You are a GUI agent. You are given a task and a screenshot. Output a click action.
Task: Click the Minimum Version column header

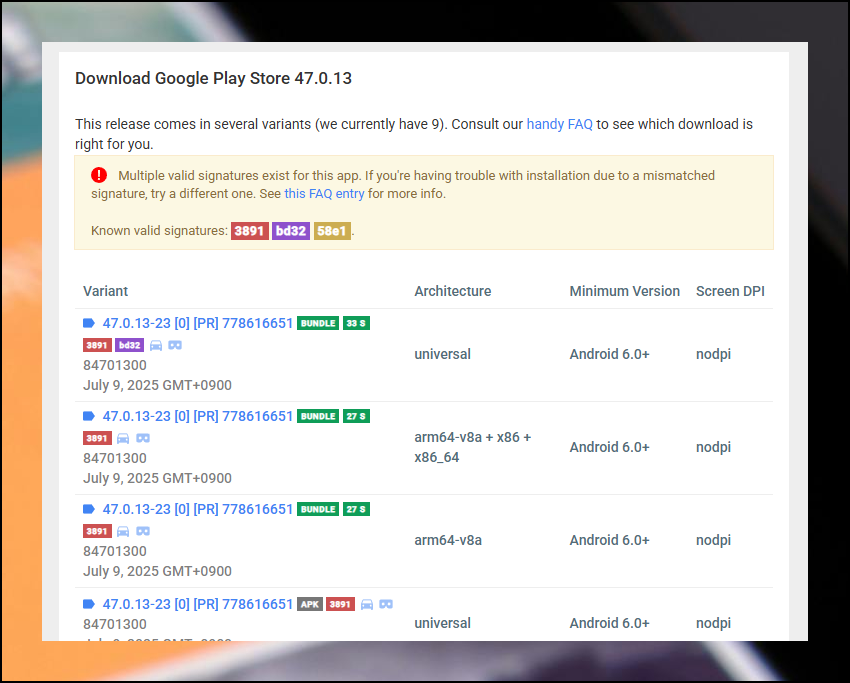624,291
